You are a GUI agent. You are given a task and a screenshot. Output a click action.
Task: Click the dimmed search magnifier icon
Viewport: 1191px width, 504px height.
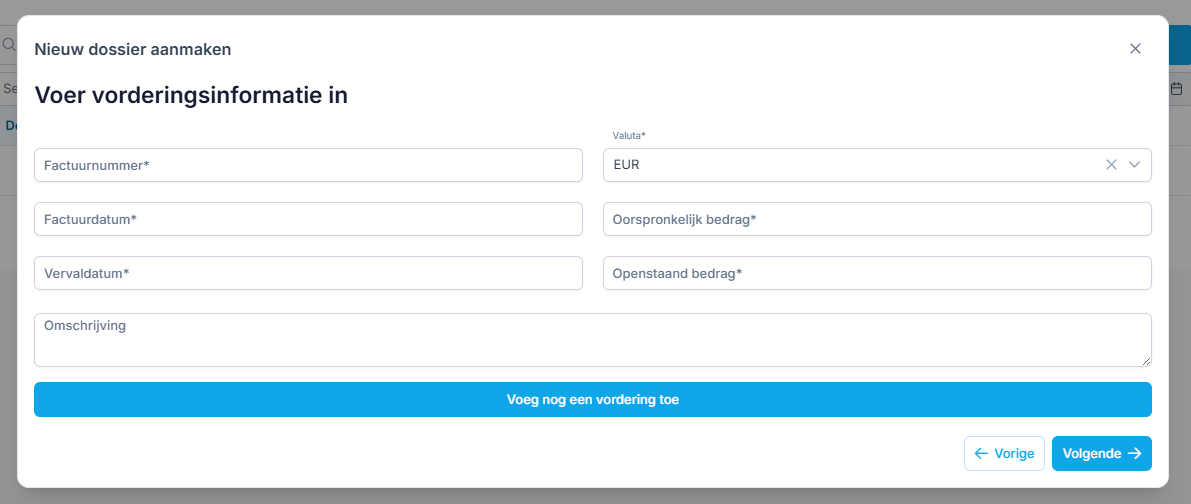[8, 45]
